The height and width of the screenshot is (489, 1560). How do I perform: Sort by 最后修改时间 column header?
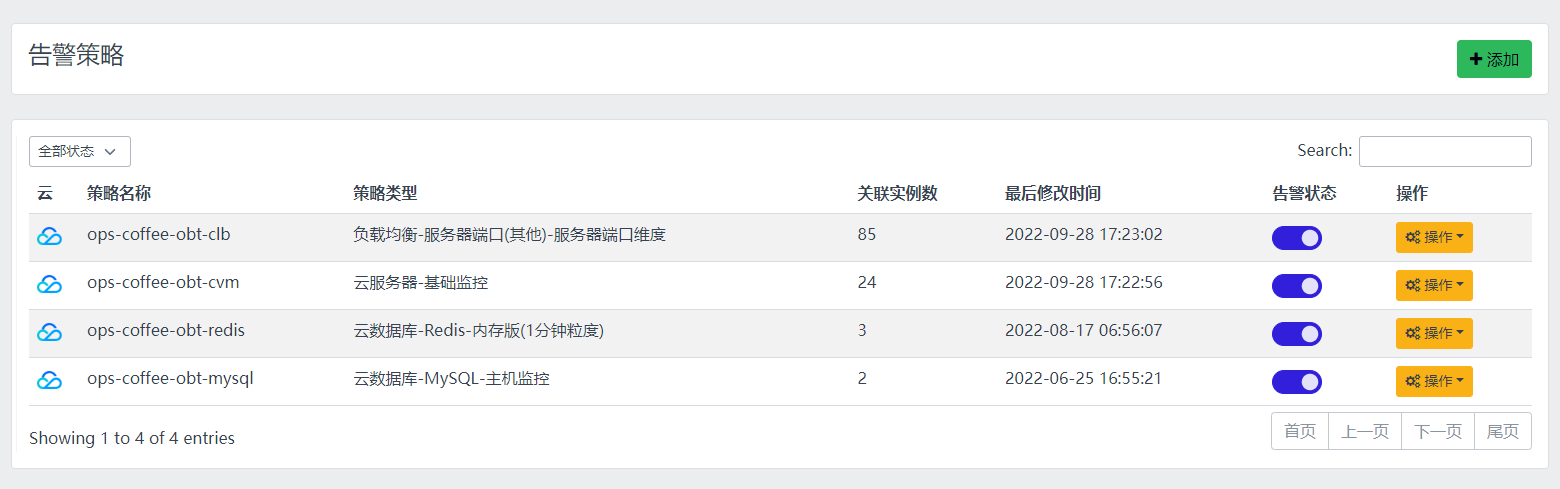tap(1053, 193)
